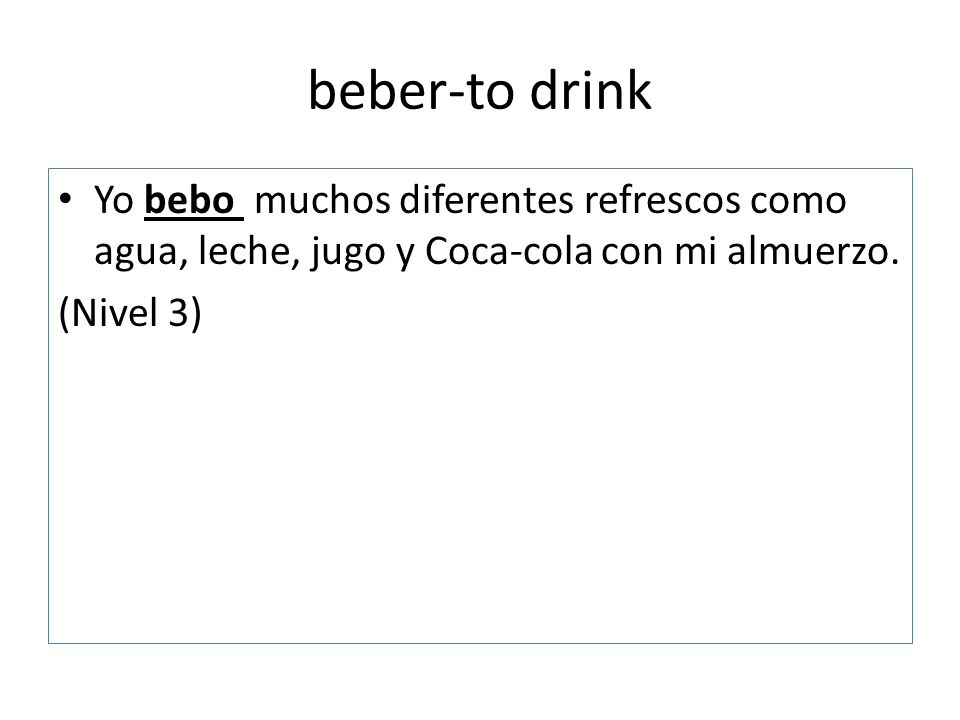Click the word 'drink' in the title
Viewport: 960px width, 720px height.
click(x=590, y=91)
